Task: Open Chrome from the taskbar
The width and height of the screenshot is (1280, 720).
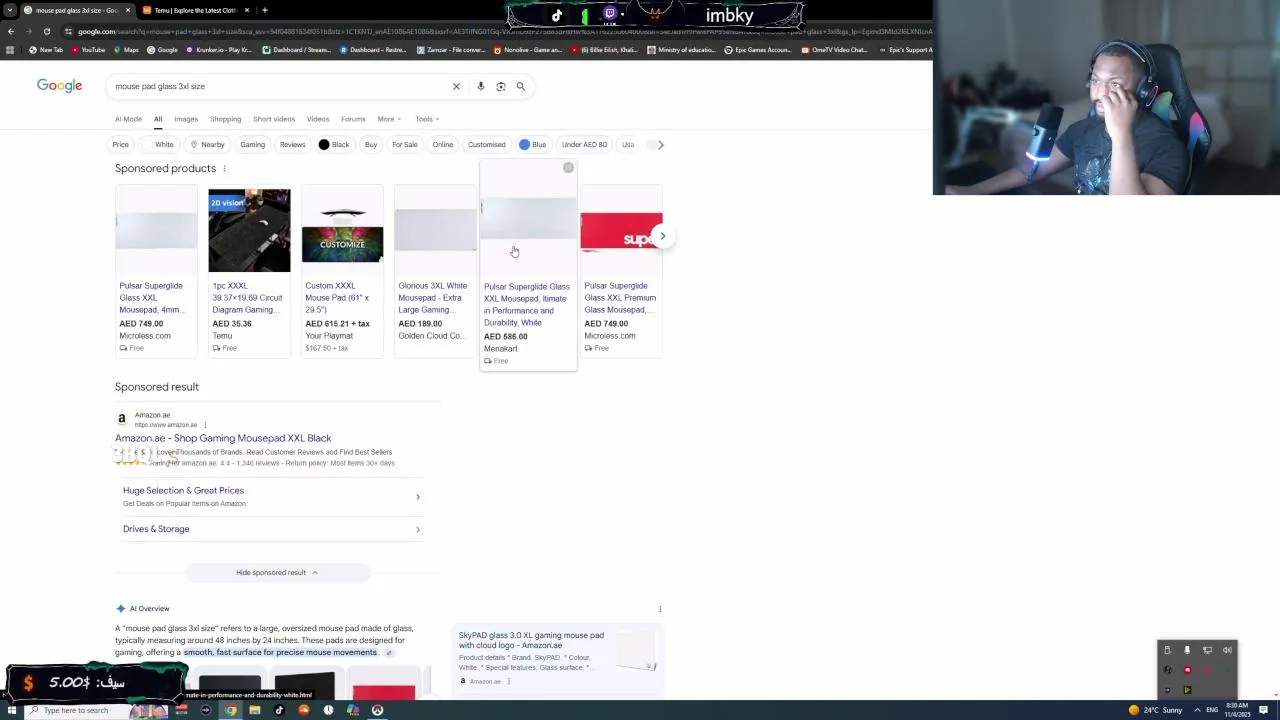Action: click(x=230, y=710)
